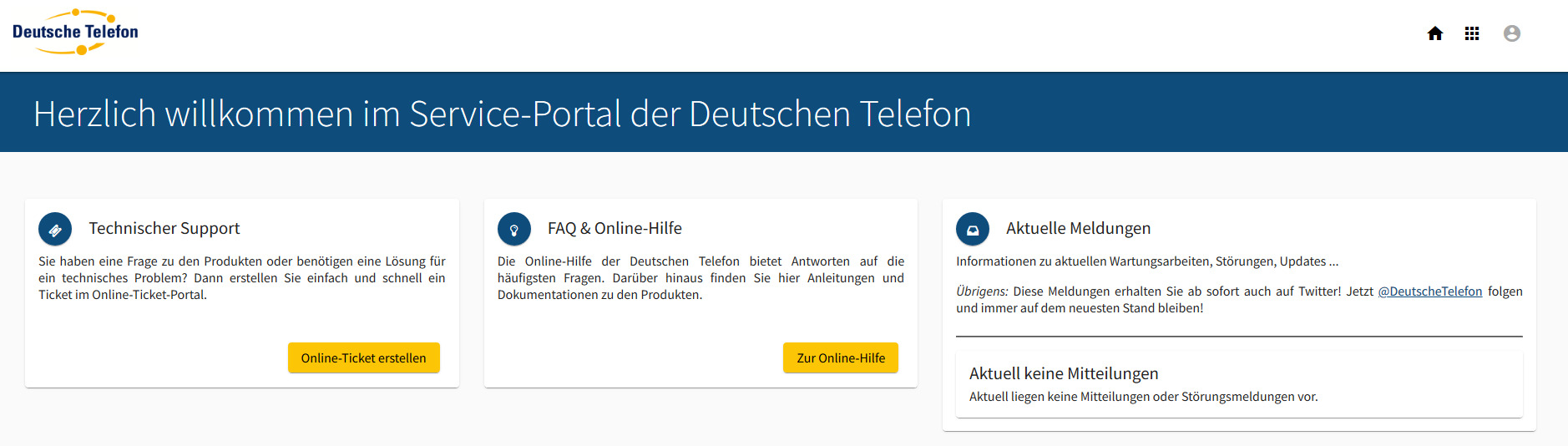This screenshot has height=446, width=1568.
Task: Click the Technischer Support heading
Action: point(164,228)
